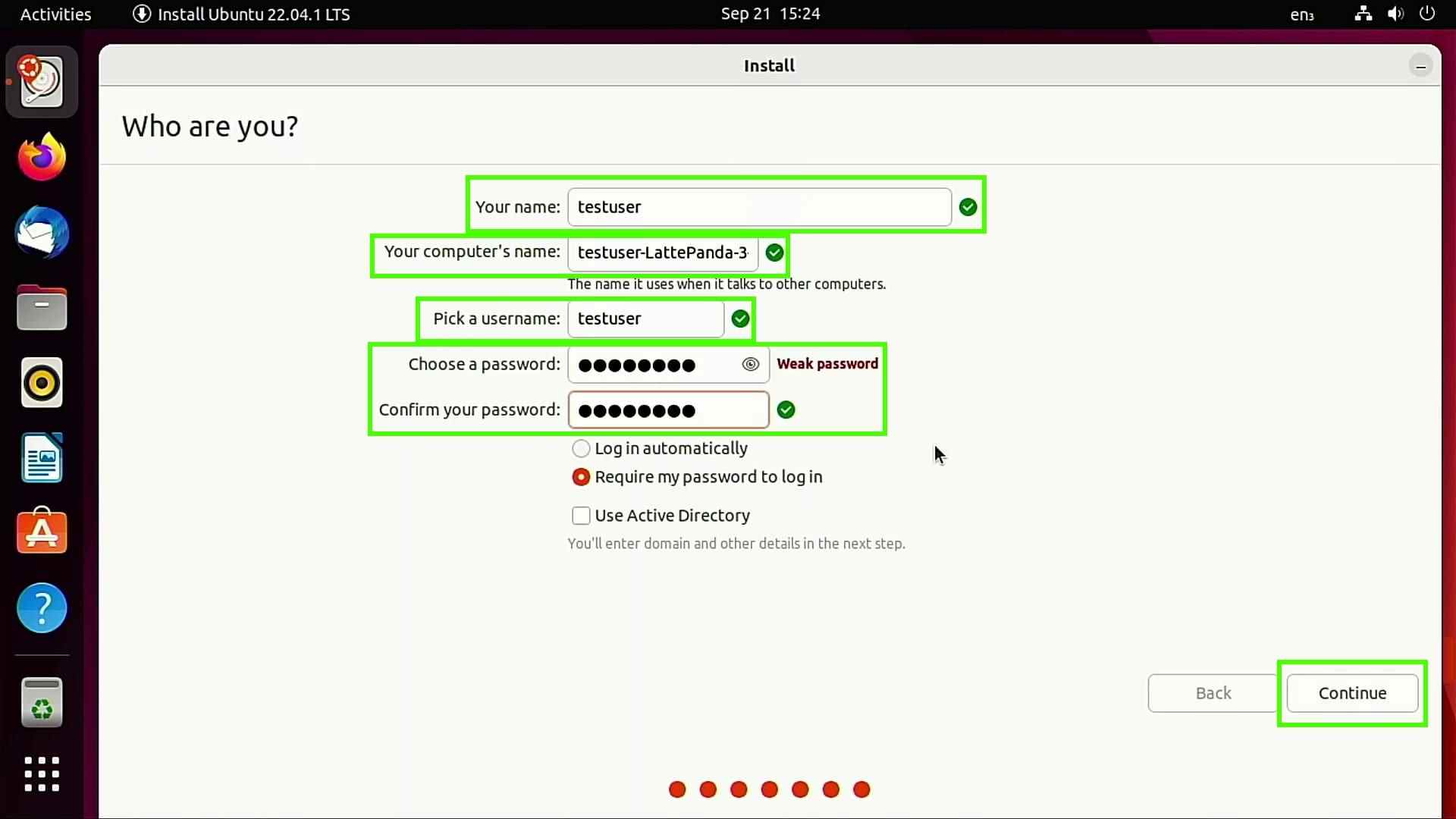Select the Pick a username field
The width and height of the screenshot is (1456, 819).
[645, 318]
